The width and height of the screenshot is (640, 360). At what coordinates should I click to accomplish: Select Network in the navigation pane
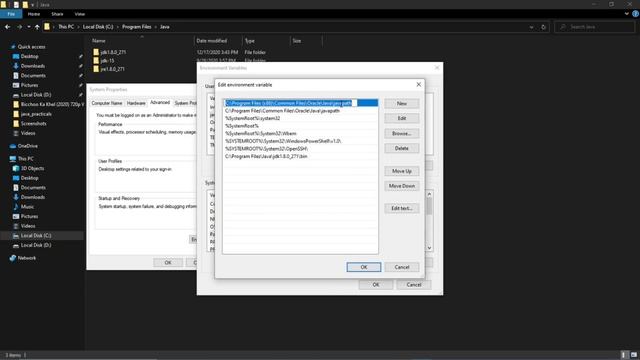[x=27, y=258]
